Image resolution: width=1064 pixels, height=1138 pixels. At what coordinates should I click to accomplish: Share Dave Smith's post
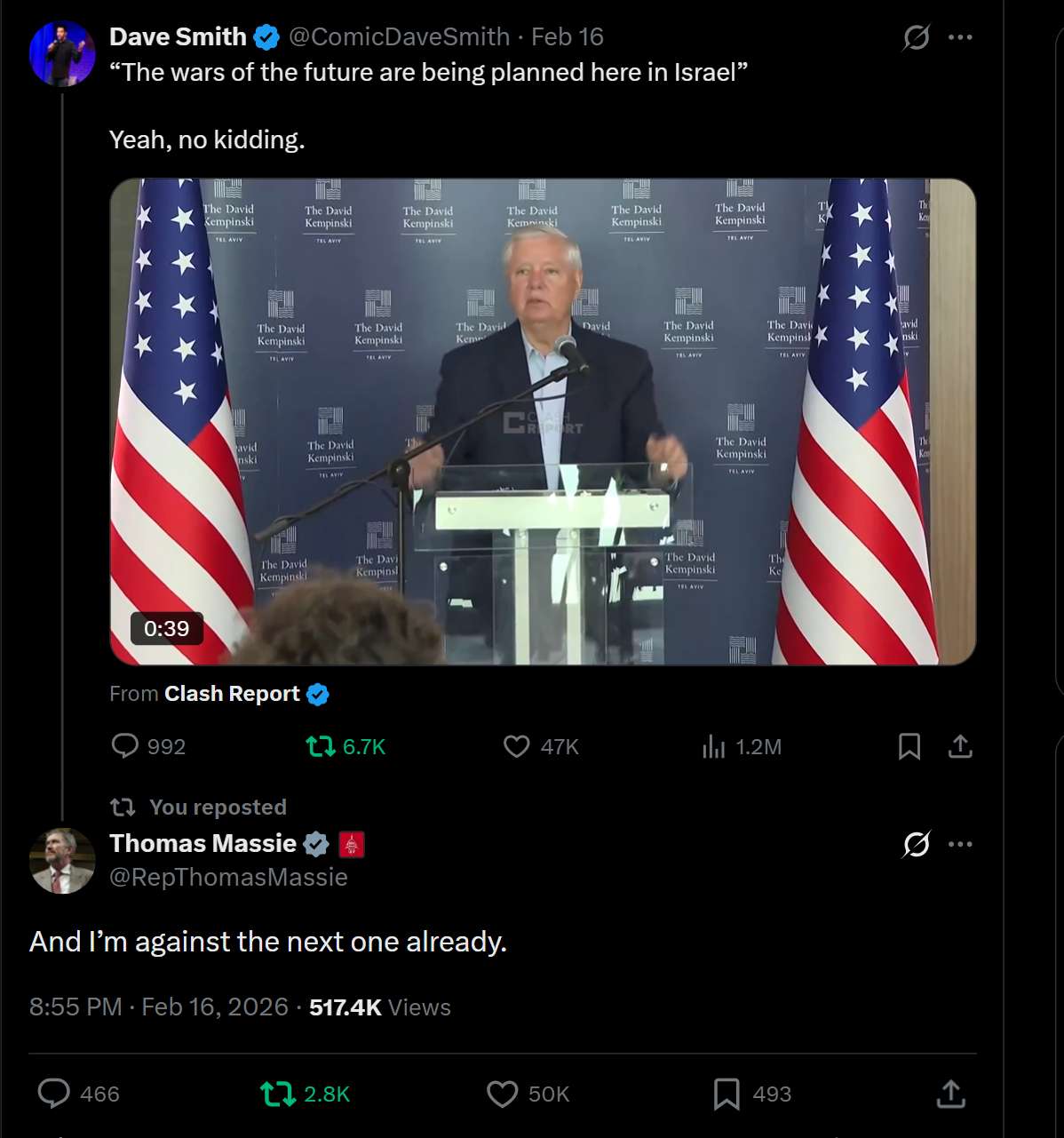click(x=959, y=746)
